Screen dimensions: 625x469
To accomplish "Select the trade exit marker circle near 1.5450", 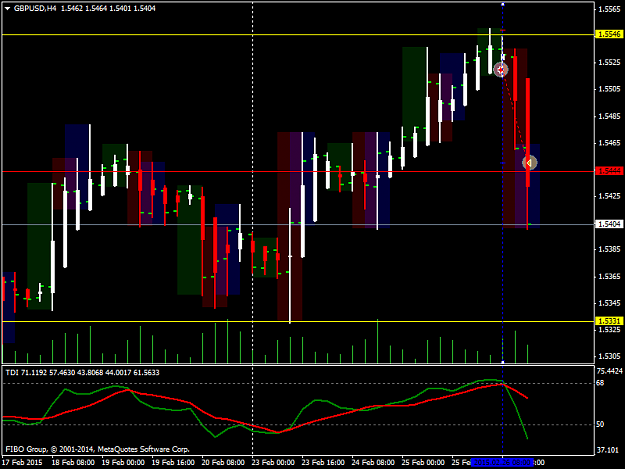I will click(529, 163).
